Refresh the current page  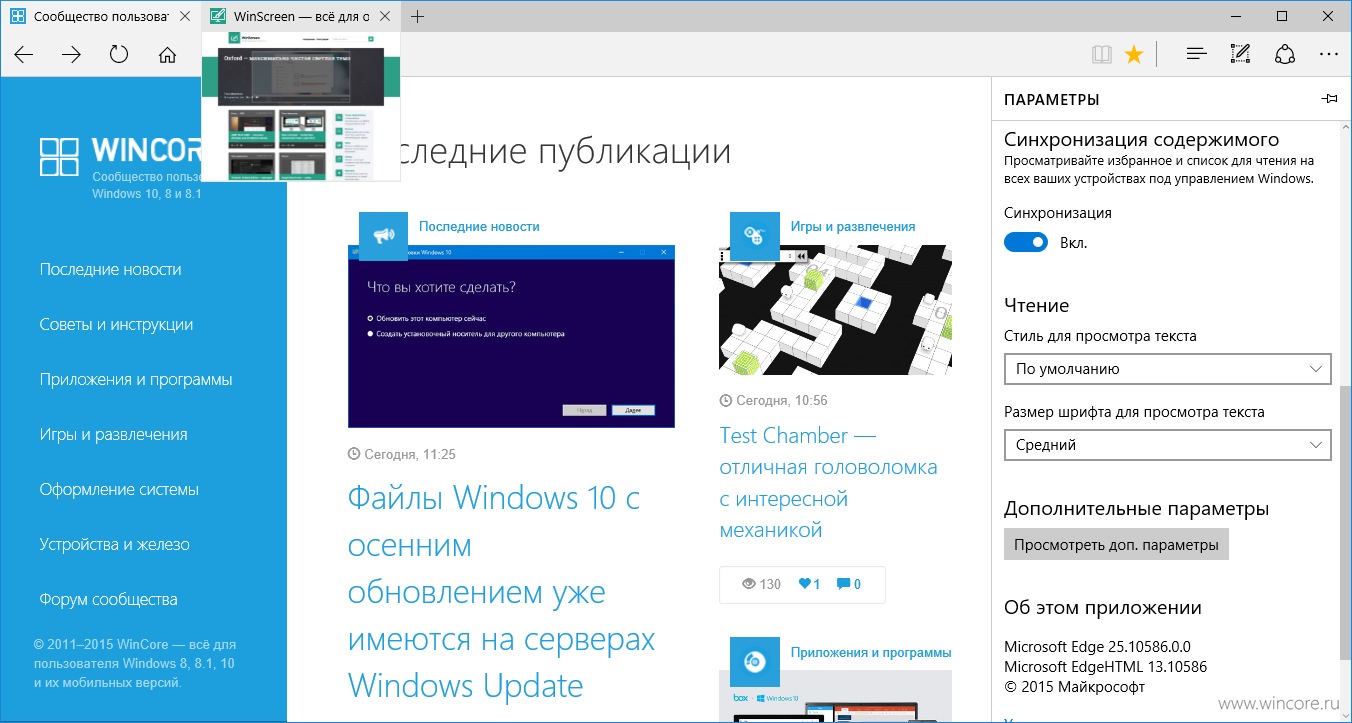pos(119,55)
